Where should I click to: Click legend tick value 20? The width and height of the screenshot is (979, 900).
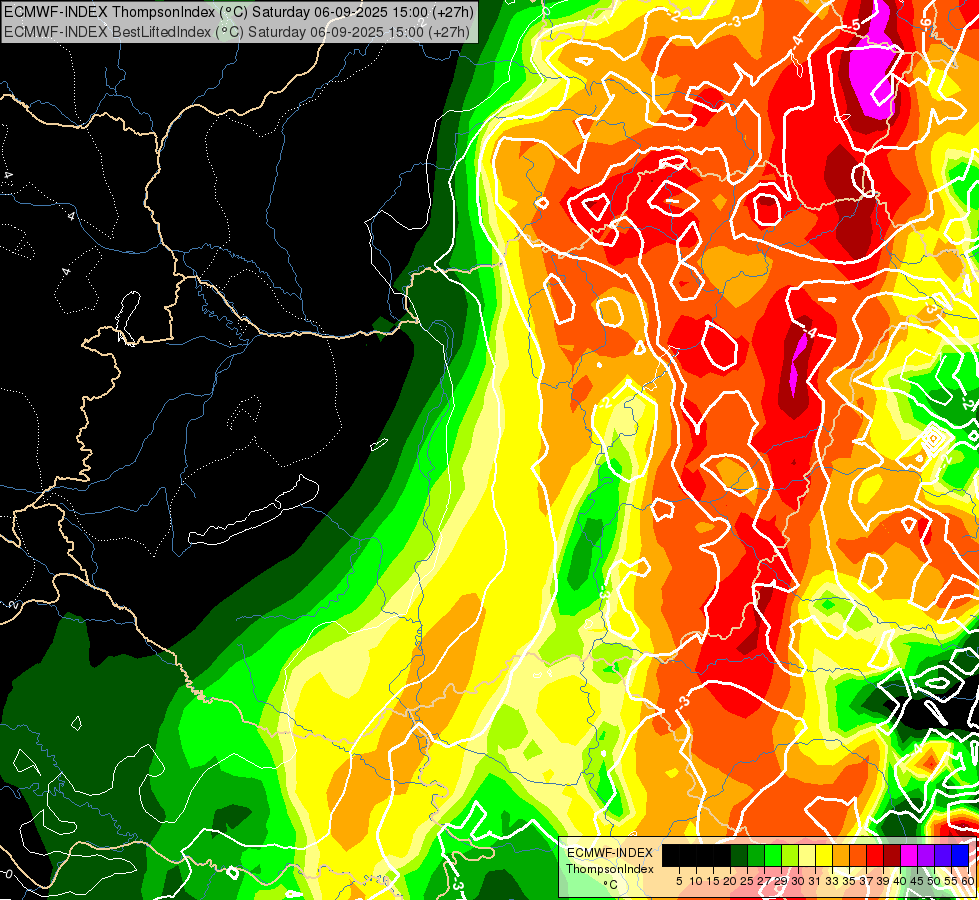[731, 881]
